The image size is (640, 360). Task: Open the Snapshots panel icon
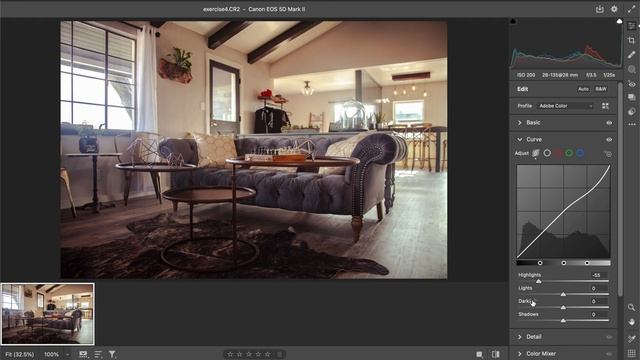coord(631,98)
